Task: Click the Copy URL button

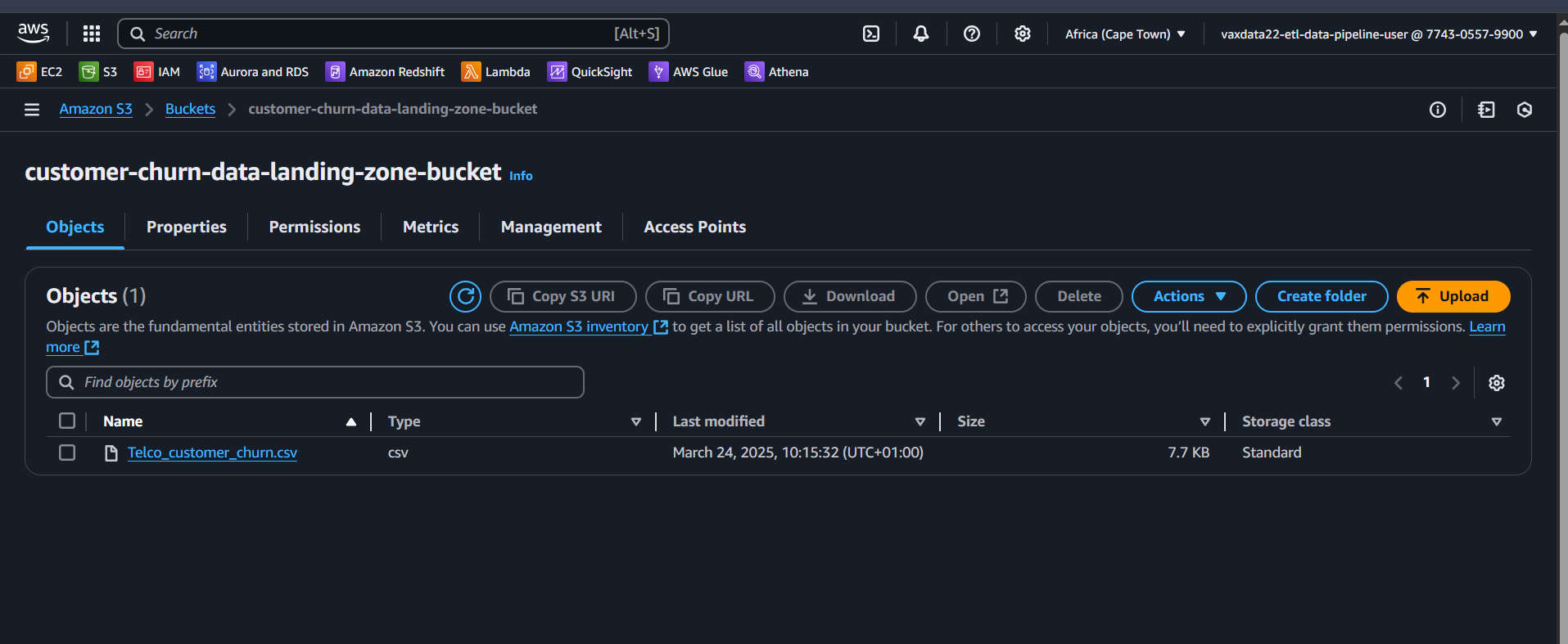Action: coord(710,296)
